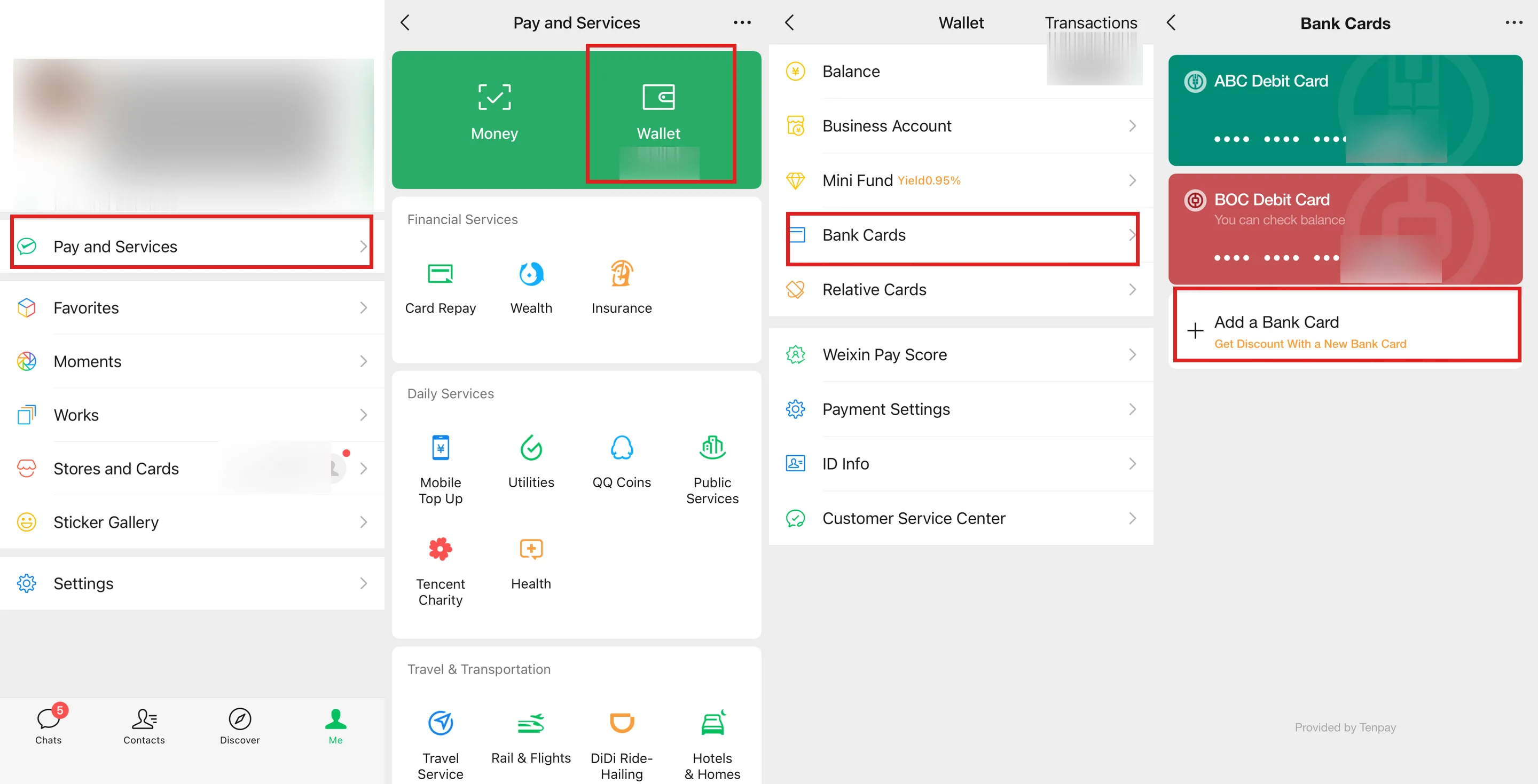Open Tencent Charity flower icon
This screenshot has width=1538, height=784.
tap(441, 549)
